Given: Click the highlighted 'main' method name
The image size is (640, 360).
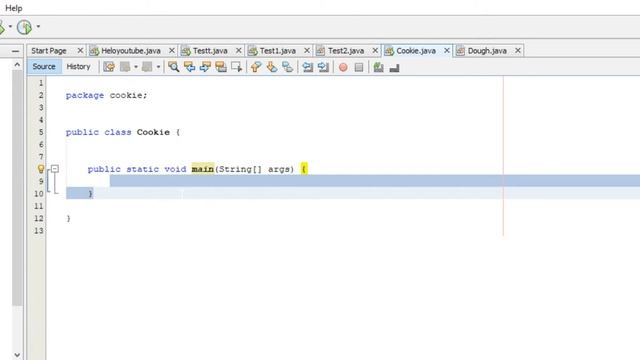Looking at the screenshot, I should tap(203, 169).
